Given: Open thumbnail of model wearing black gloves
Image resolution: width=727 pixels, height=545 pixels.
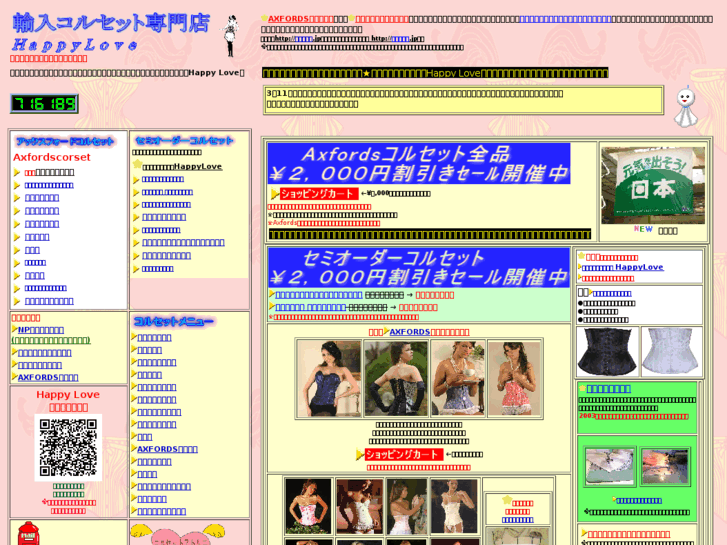Looking at the screenshot, I should tap(395, 378).
